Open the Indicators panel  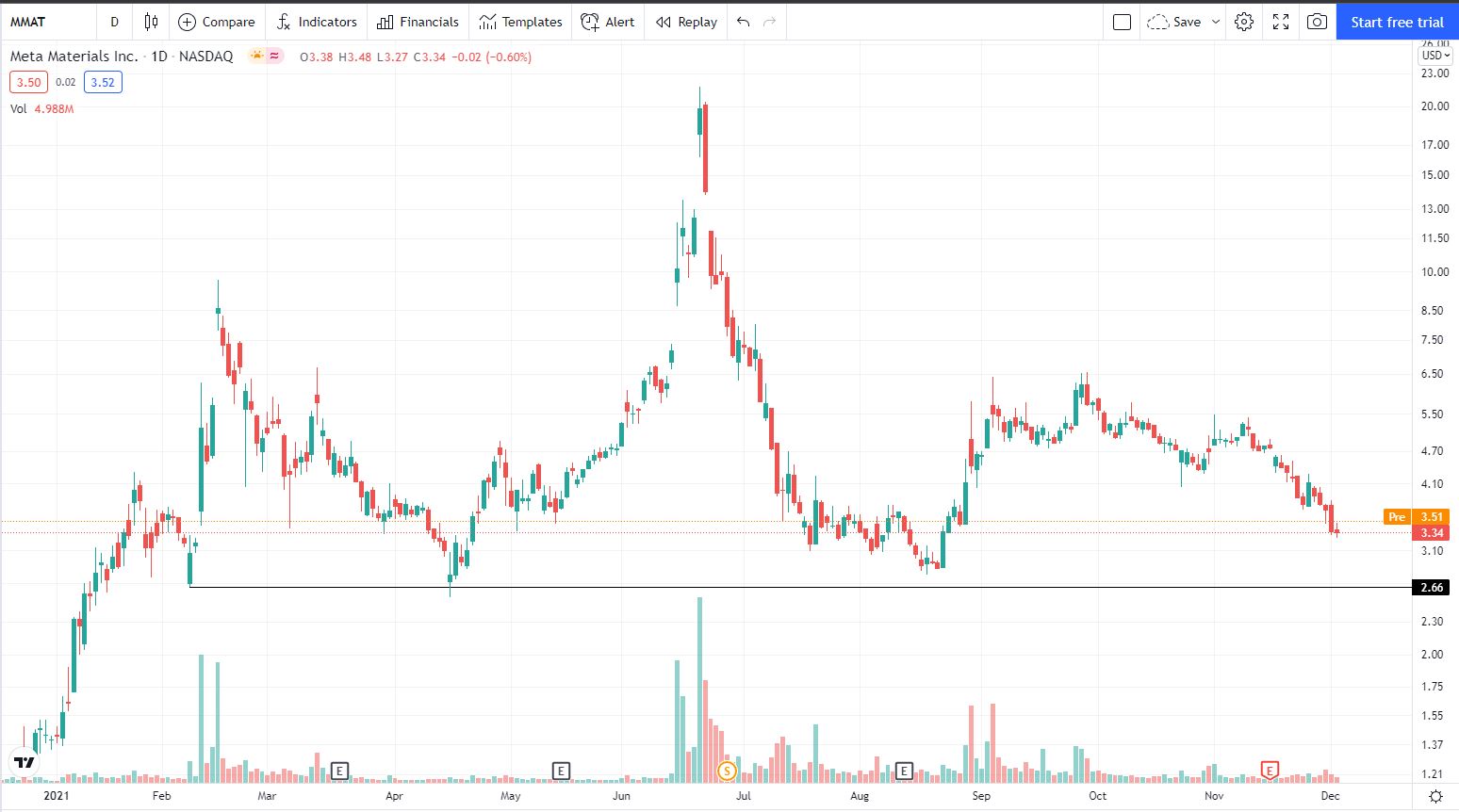pos(317,22)
